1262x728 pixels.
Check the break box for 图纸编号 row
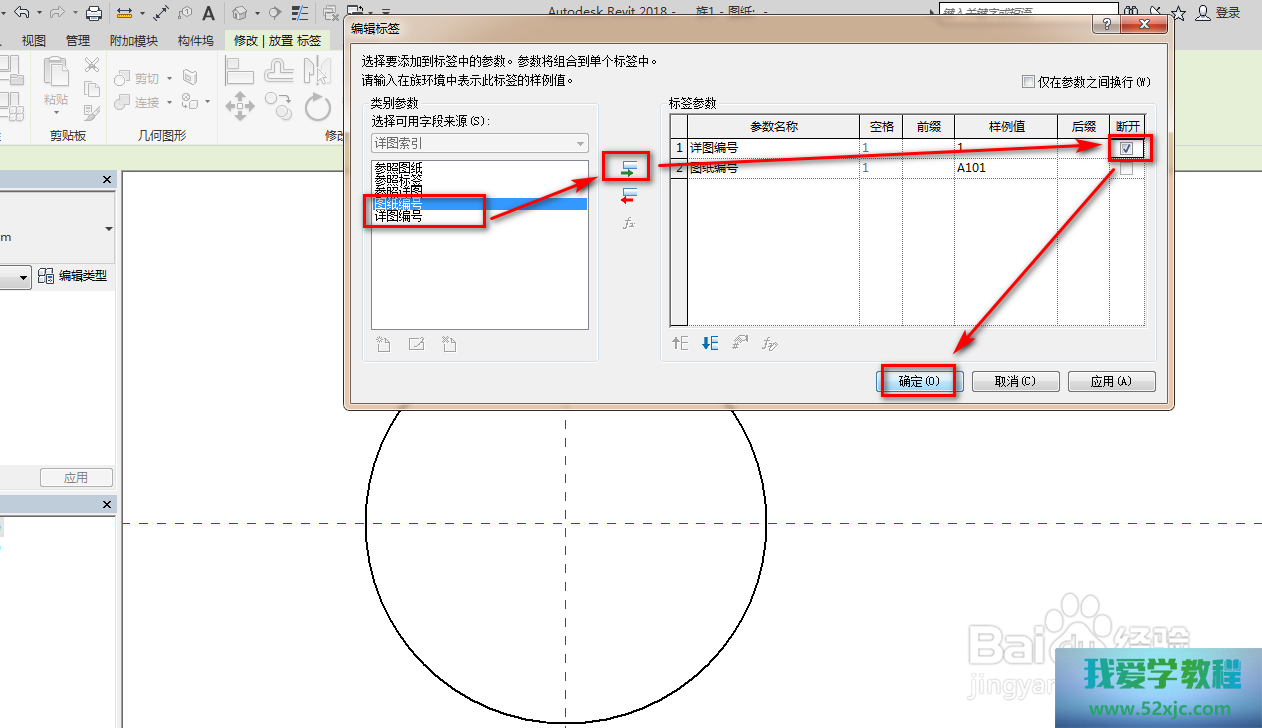(x=1127, y=168)
